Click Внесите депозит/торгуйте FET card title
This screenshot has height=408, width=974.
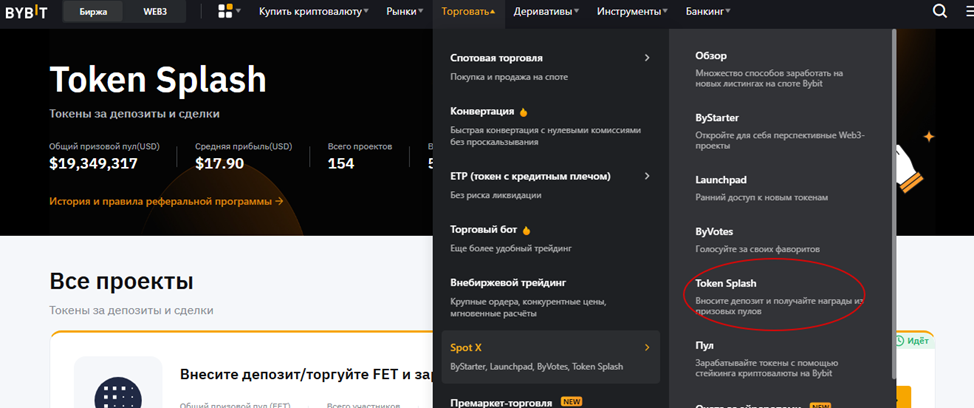tap(306, 374)
